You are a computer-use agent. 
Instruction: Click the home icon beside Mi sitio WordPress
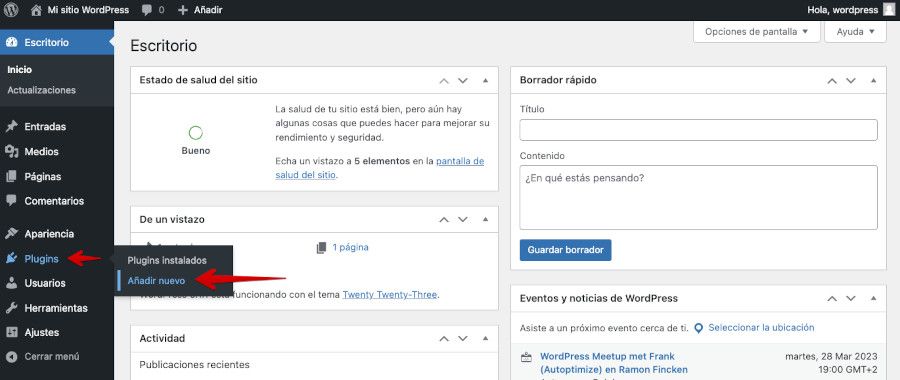(36, 10)
